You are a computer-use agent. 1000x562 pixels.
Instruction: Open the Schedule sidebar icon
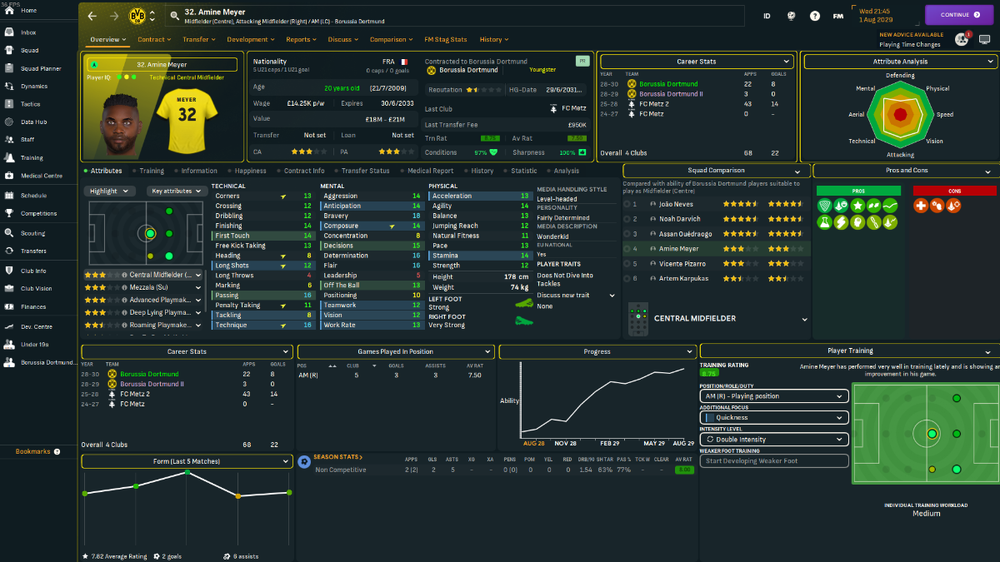pos(9,195)
